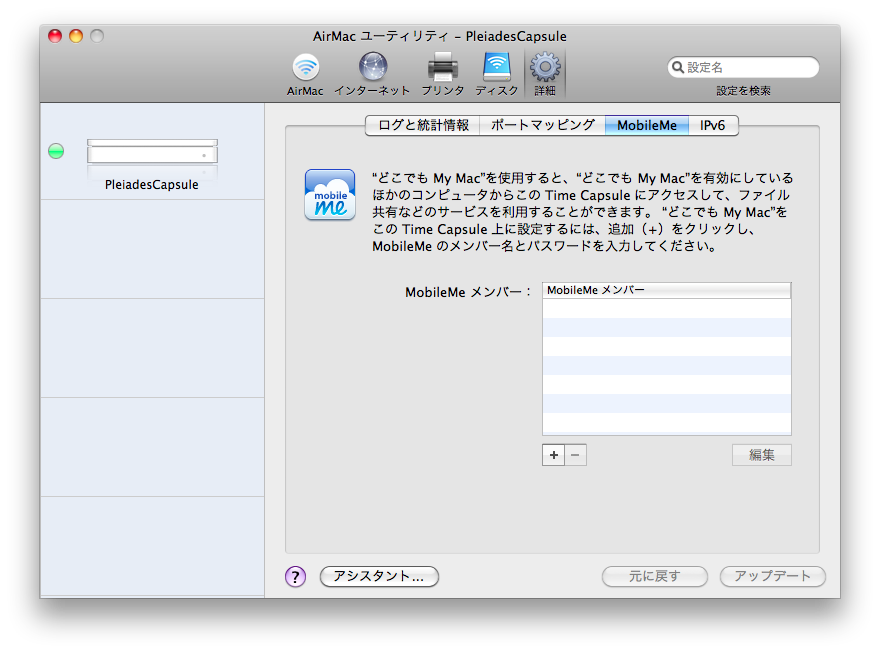Close the AirMac ユーティリティ window
Screen dimensions: 880x653
(55, 36)
